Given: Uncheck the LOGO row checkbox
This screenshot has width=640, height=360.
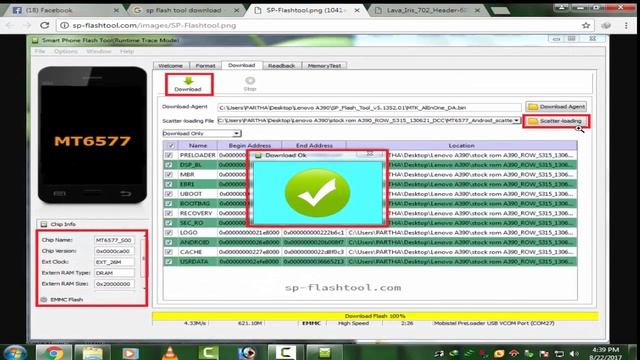Looking at the screenshot, I should pyautogui.click(x=169, y=233).
